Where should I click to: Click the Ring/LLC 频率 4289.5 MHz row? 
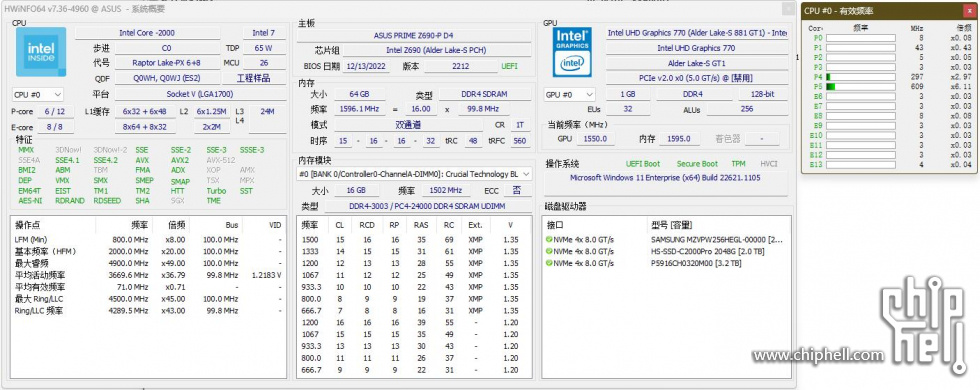point(148,311)
